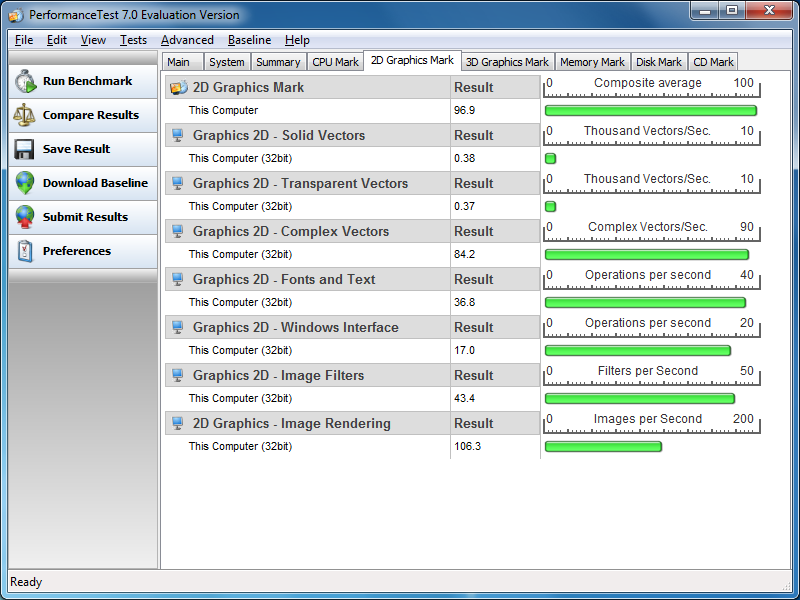Click the Solid Vectors green result bar

551,159
